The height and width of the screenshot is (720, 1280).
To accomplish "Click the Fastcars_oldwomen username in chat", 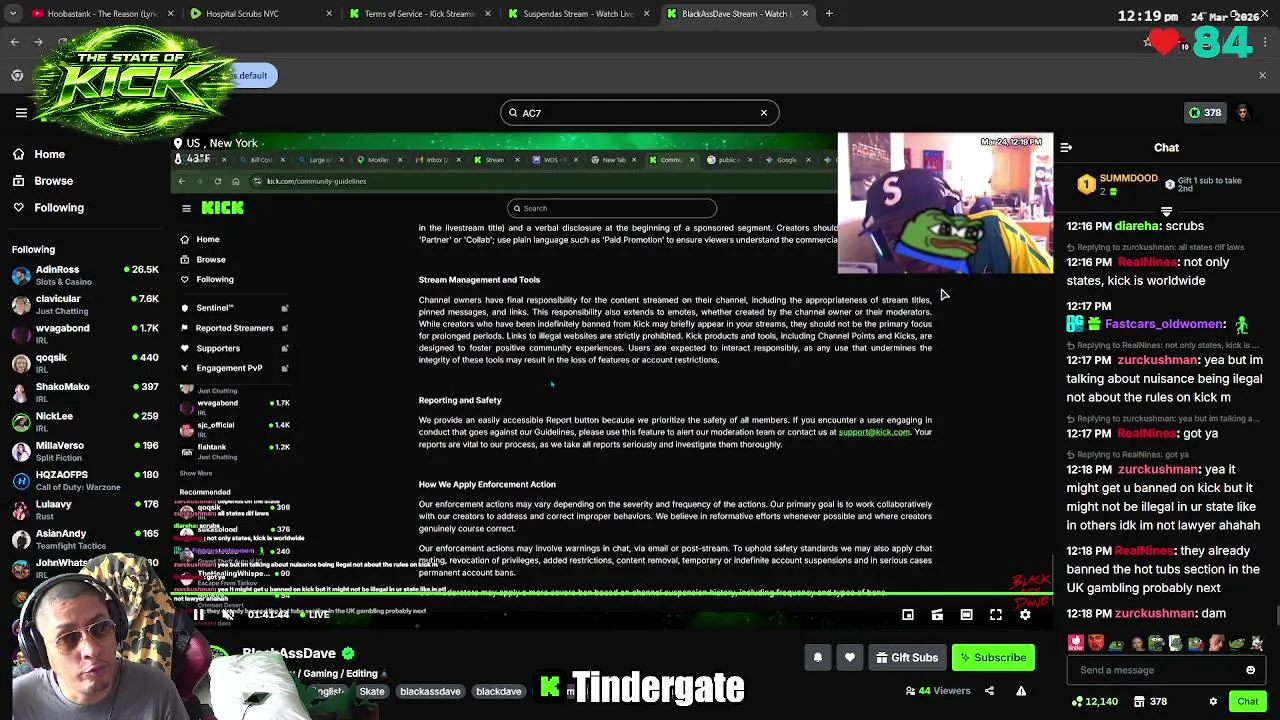I will 1164,324.
